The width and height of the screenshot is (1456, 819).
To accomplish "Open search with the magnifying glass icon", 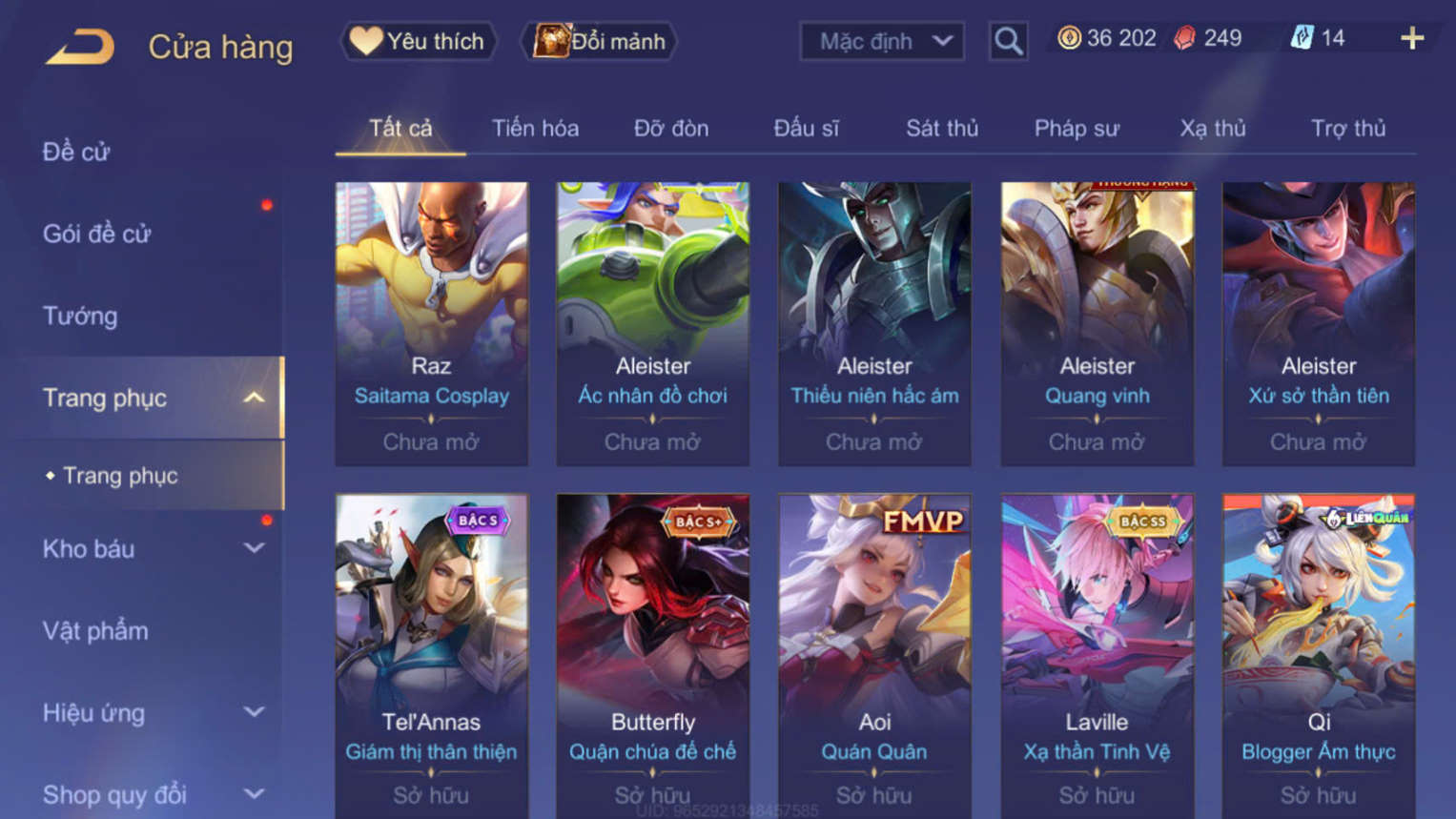I will (x=1008, y=41).
